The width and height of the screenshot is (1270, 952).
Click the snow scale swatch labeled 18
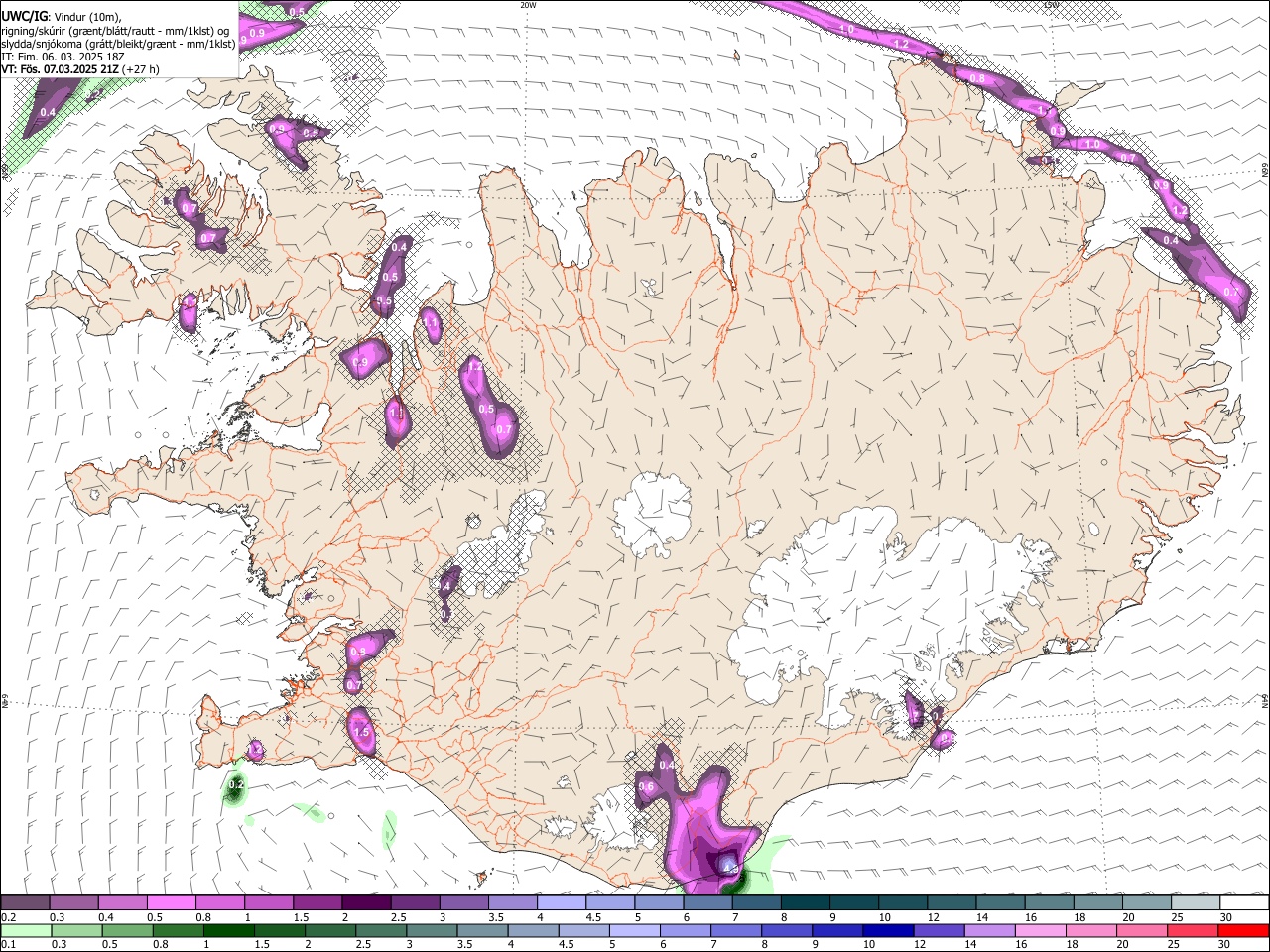tap(1098, 903)
